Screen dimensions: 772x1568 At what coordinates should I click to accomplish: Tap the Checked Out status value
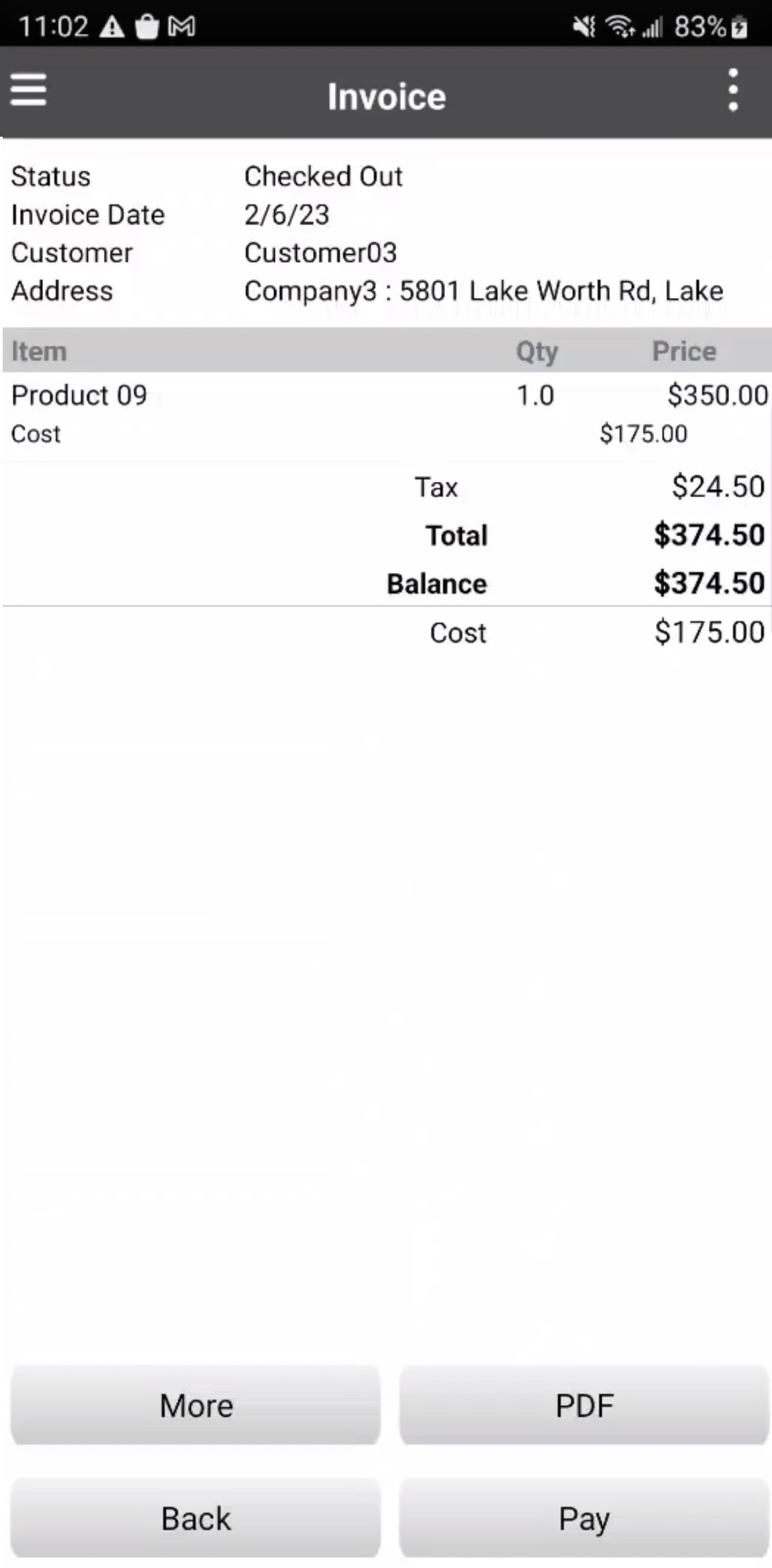[323, 177]
